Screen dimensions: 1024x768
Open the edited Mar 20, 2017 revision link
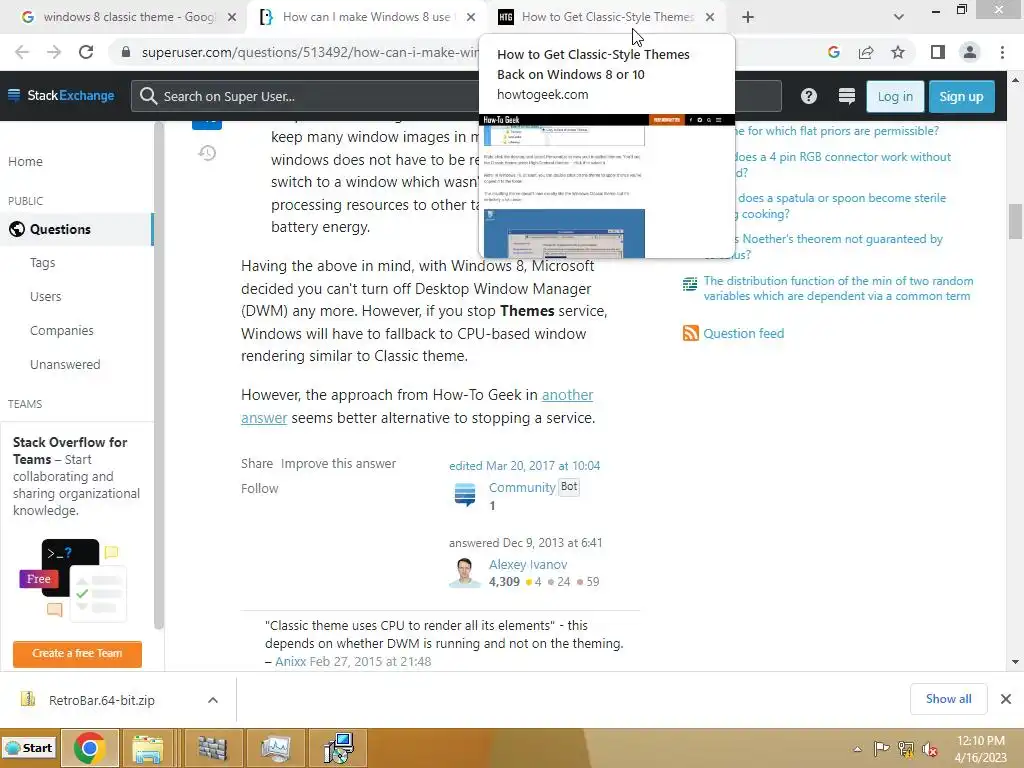click(524, 466)
